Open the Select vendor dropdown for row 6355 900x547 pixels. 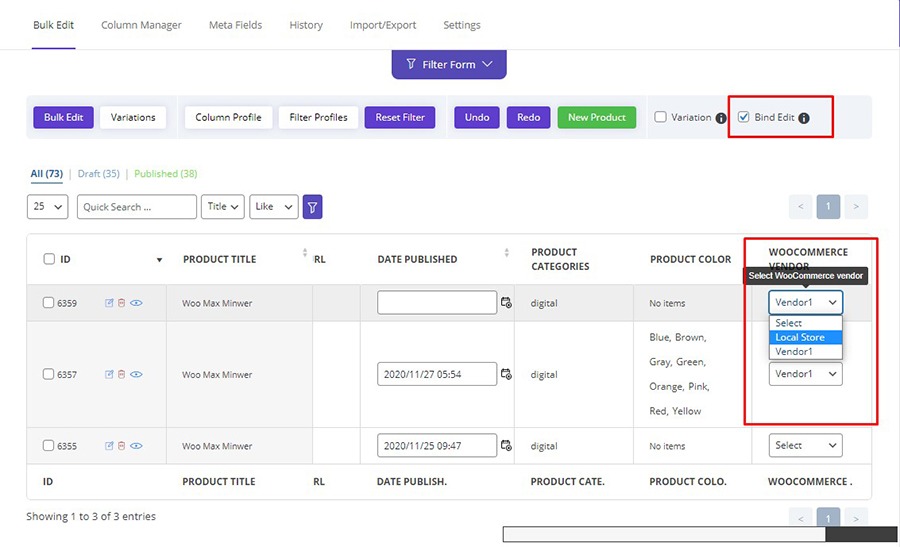point(806,445)
